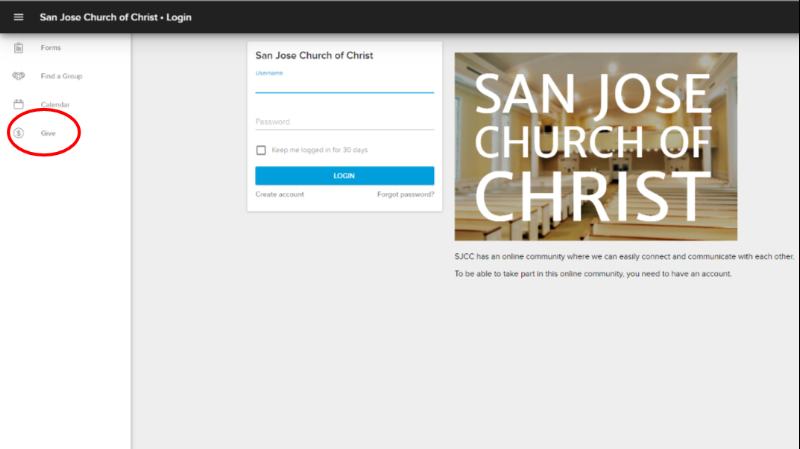The image size is (800, 449).
Task: Open Forms in the sidebar
Action: [51, 47]
